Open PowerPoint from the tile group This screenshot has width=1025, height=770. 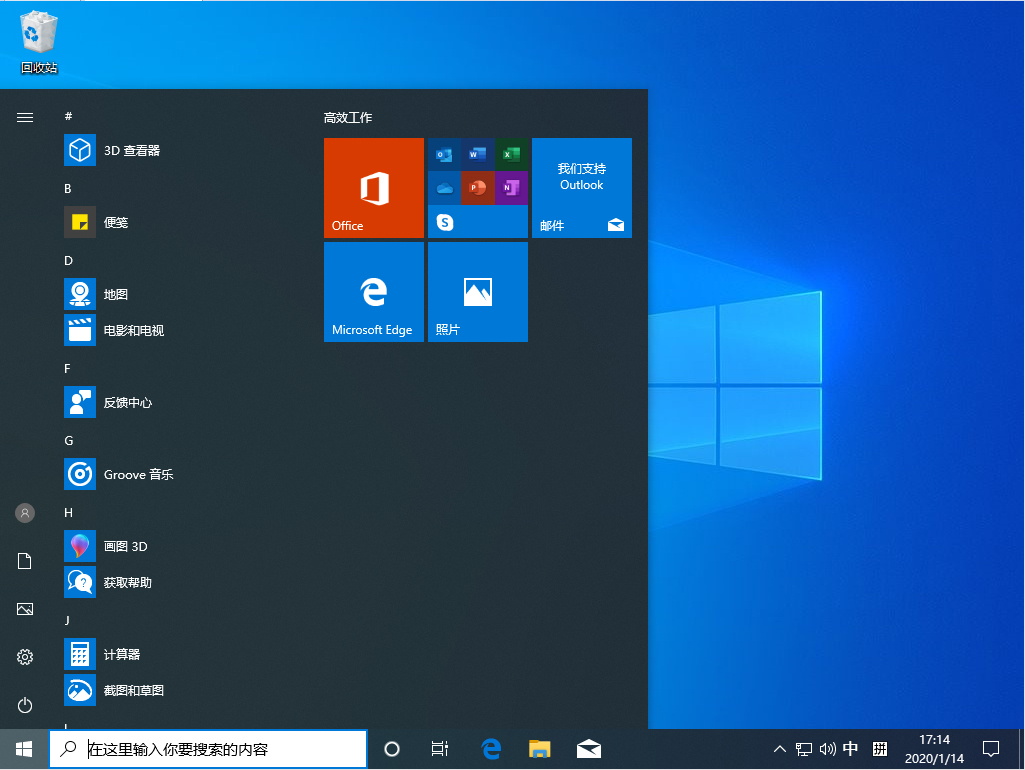click(478, 188)
